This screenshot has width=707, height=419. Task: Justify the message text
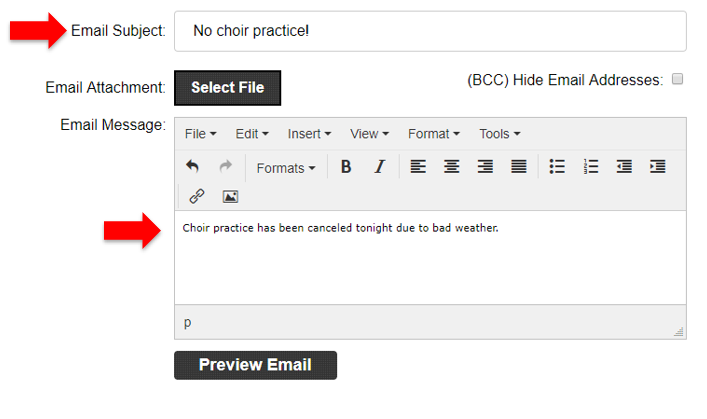[519, 167]
